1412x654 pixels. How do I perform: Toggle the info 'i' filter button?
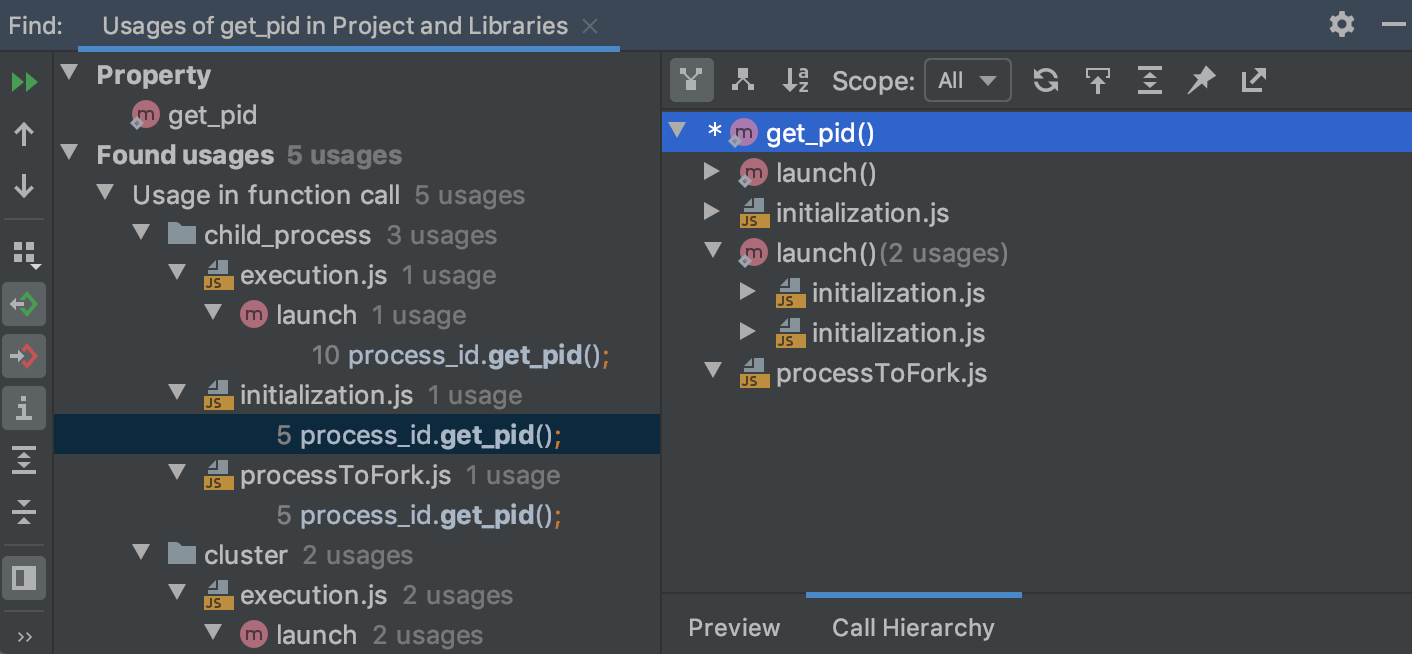tap(25, 408)
